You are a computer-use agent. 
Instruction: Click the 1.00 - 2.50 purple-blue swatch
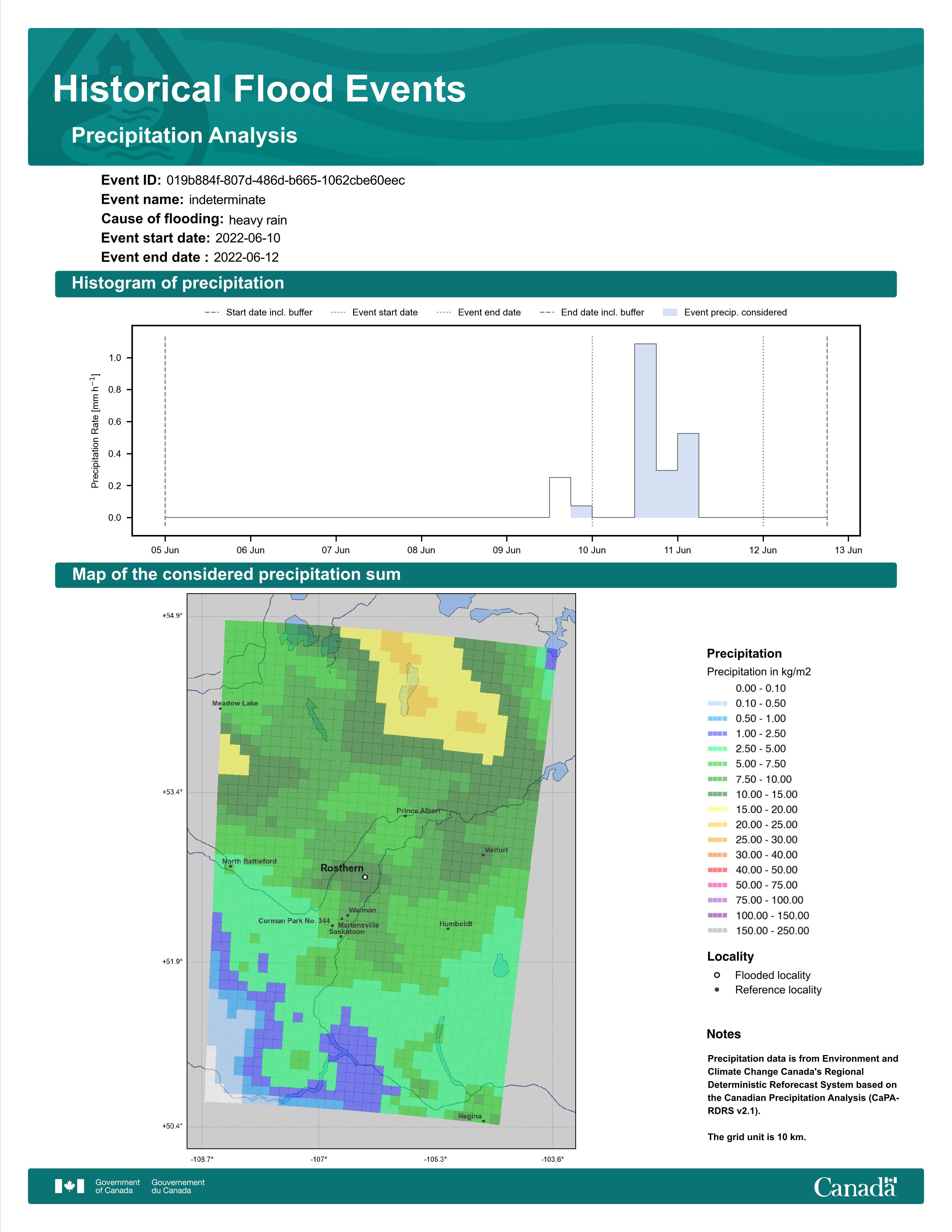pyautogui.click(x=718, y=733)
